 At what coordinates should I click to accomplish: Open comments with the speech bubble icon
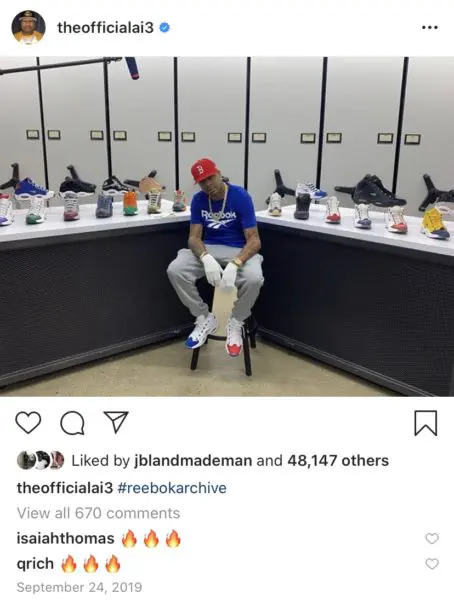click(73, 423)
